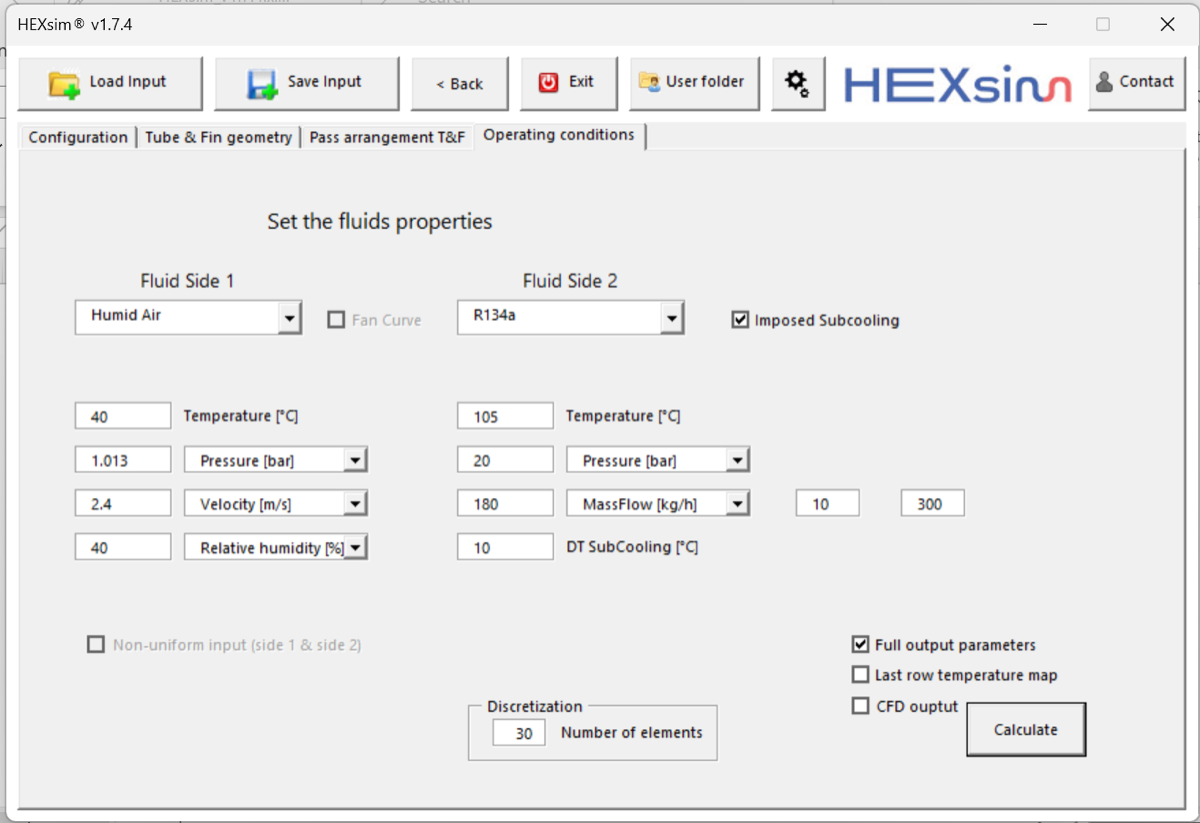Click the DT SubCooling value field

click(505, 547)
